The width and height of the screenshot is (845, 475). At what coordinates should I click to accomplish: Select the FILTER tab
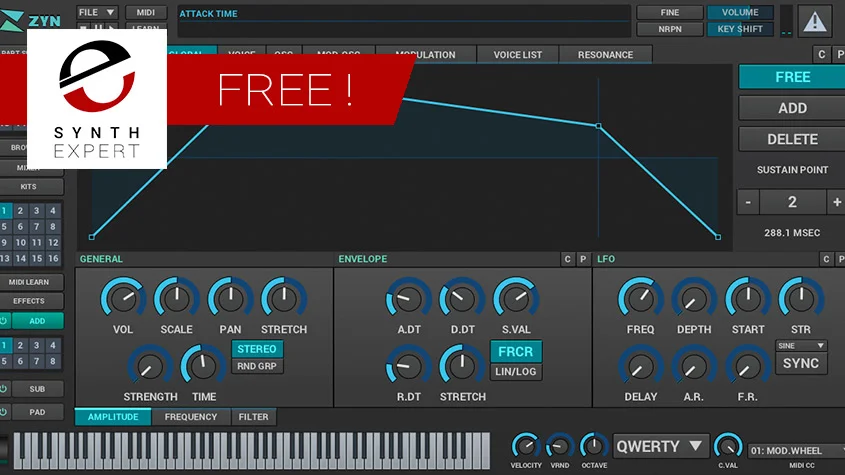[x=253, y=417]
